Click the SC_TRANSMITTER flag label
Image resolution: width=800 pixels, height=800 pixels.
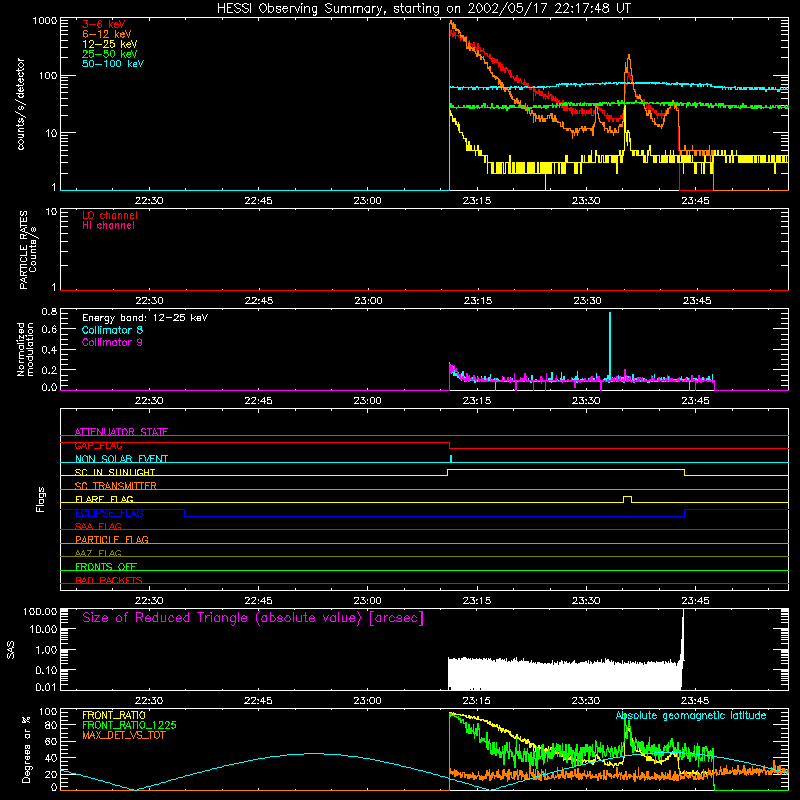tap(116, 486)
